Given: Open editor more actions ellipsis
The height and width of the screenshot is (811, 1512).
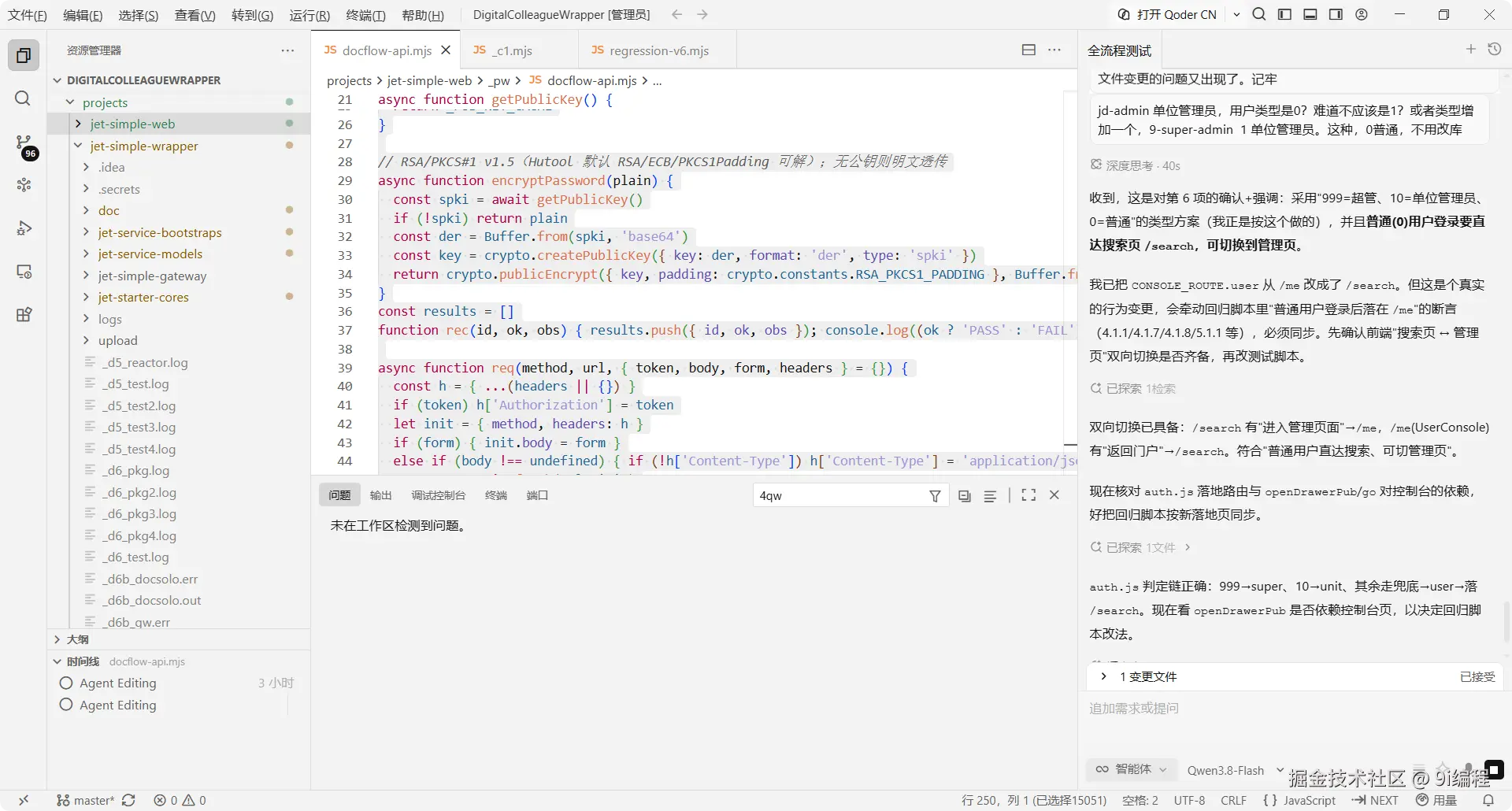Looking at the screenshot, I should pyautogui.click(x=1054, y=50).
